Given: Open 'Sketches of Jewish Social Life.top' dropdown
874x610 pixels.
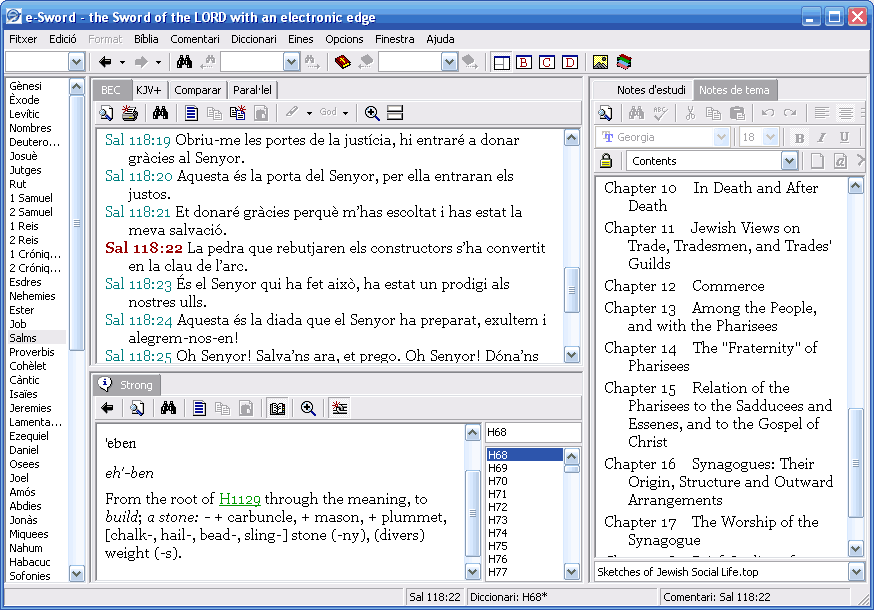Looking at the screenshot, I should [856, 572].
